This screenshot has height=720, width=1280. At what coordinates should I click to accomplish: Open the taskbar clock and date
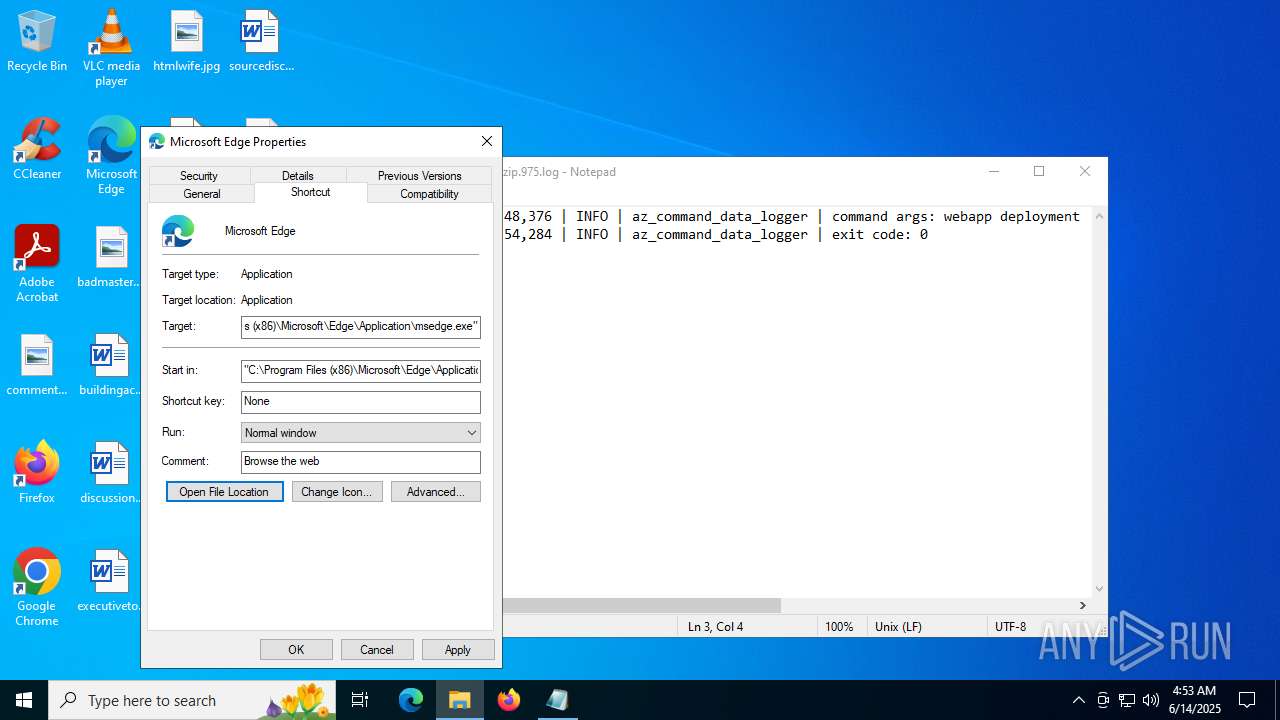click(1194, 700)
